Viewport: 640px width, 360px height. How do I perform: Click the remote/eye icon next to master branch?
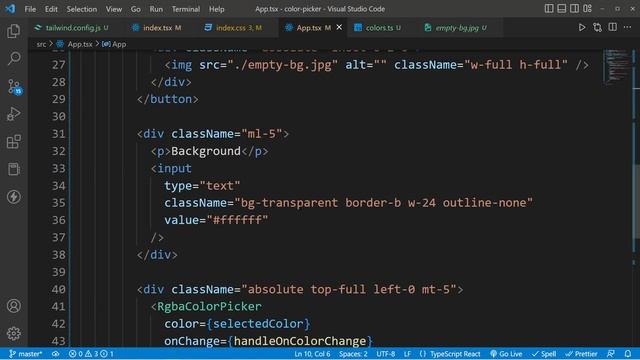point(55,353)
